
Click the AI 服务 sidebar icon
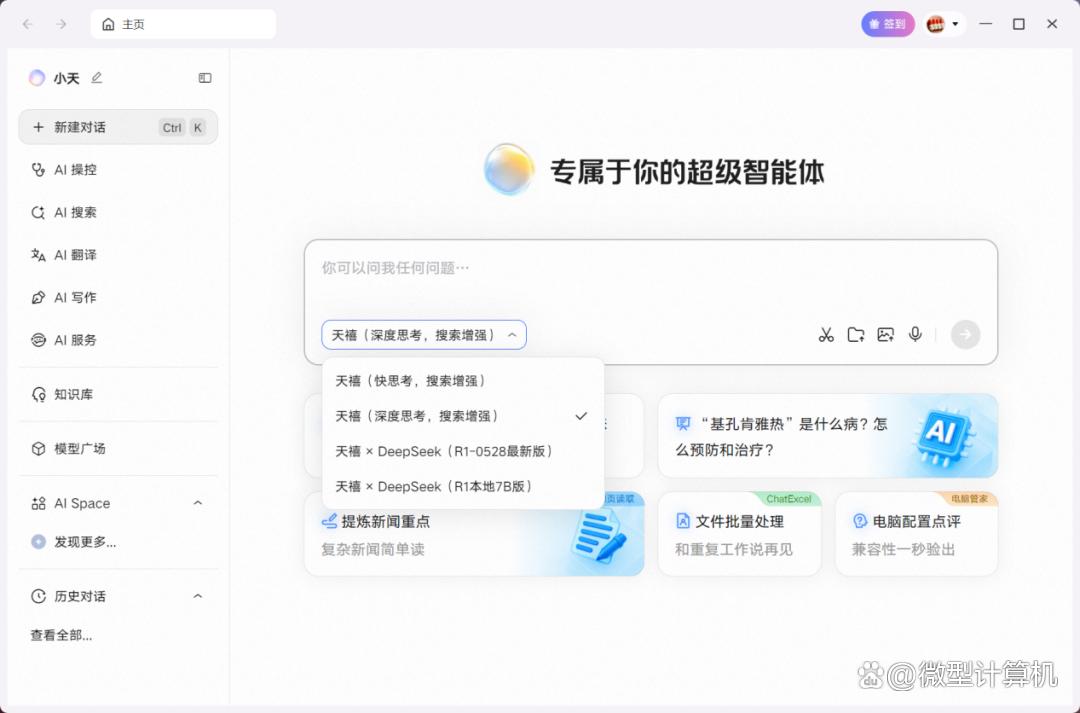[38, 340]
